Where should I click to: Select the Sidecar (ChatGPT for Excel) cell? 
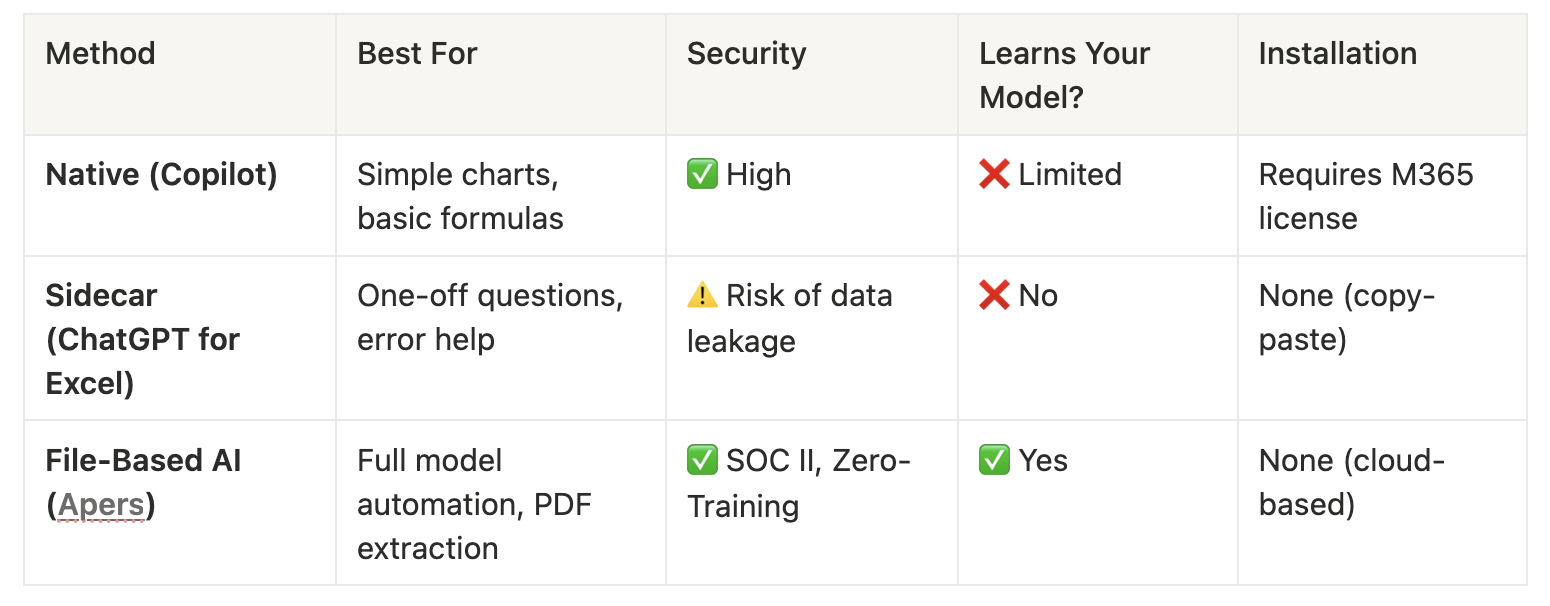(x=143, y=339)
